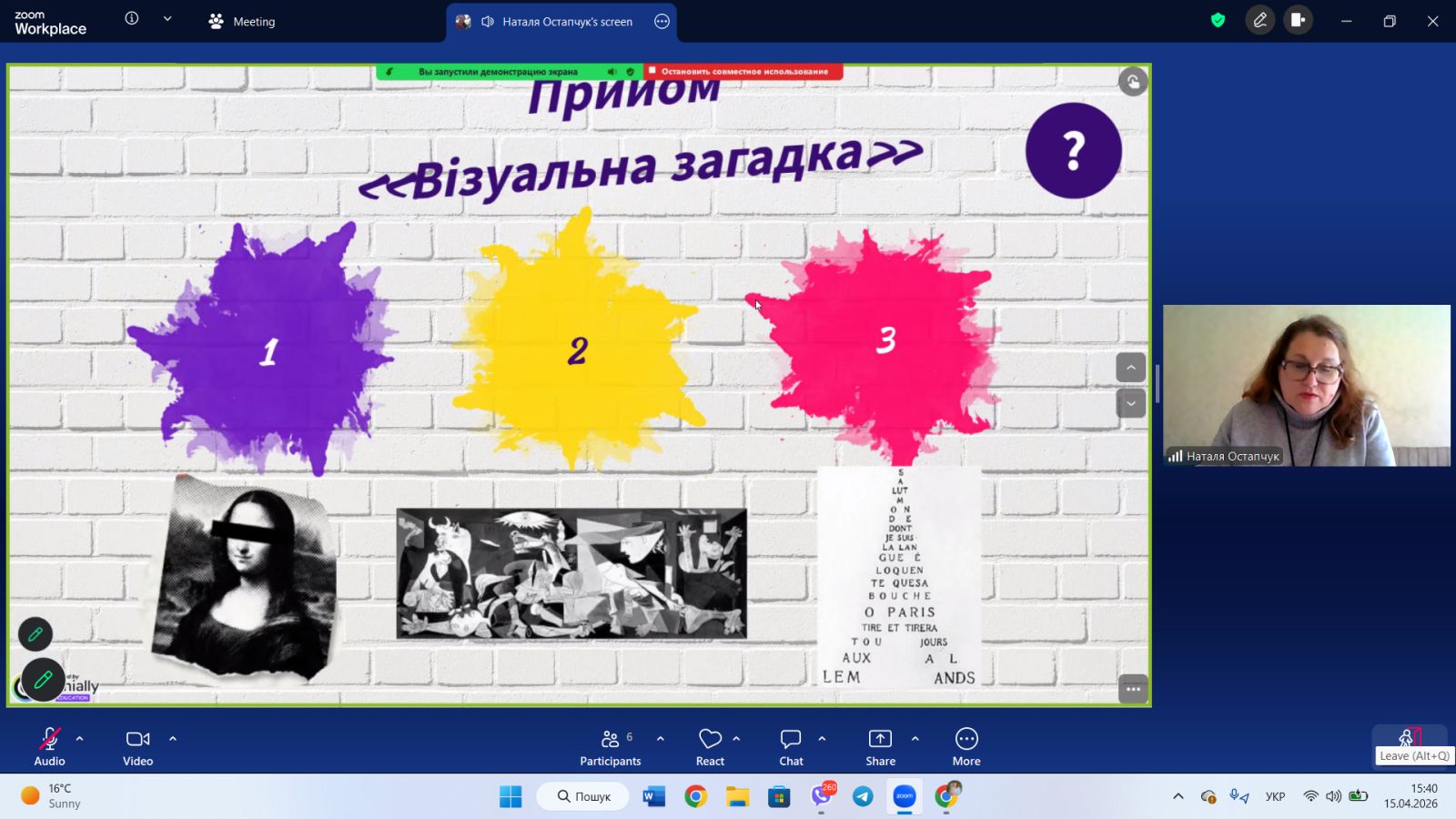Open the React emoji menu
This screenshot has height=819, width=1456.
click(x=710, y=746)
